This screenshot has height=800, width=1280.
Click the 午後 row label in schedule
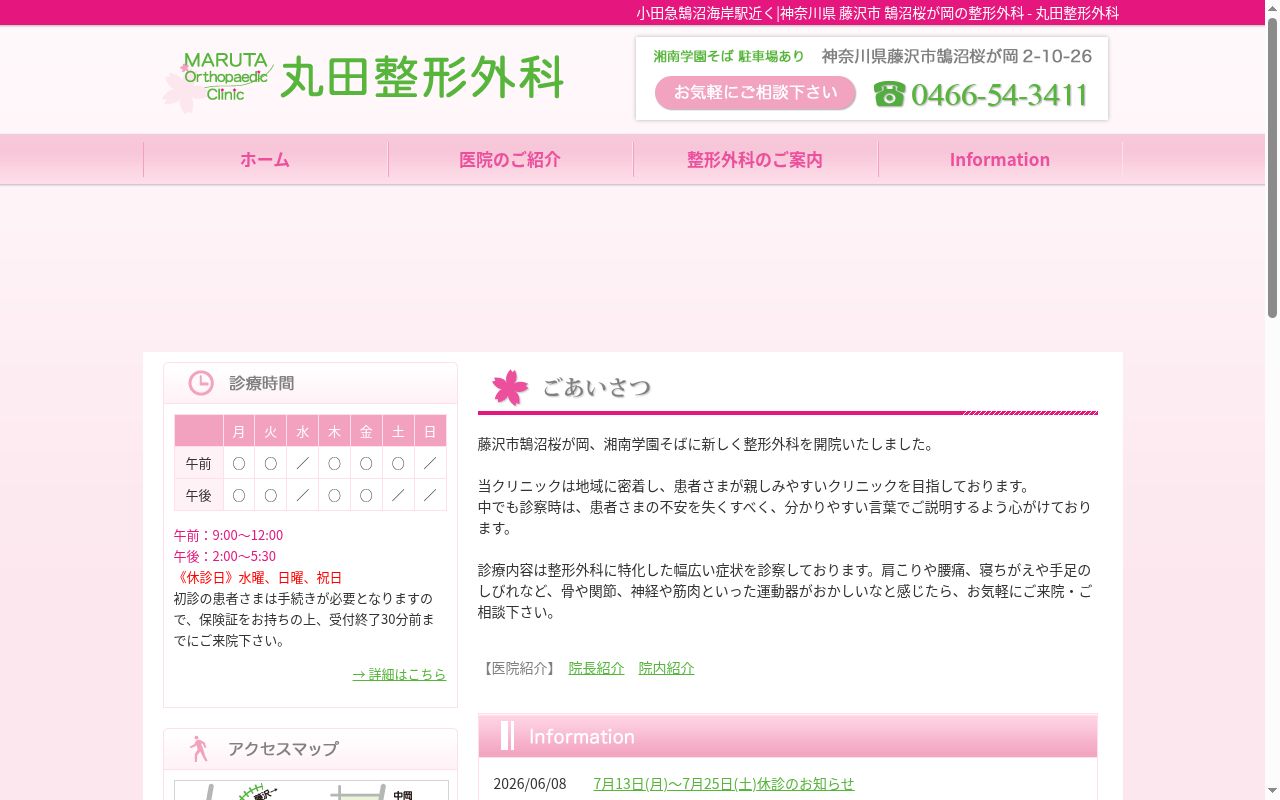click(198, 495)
